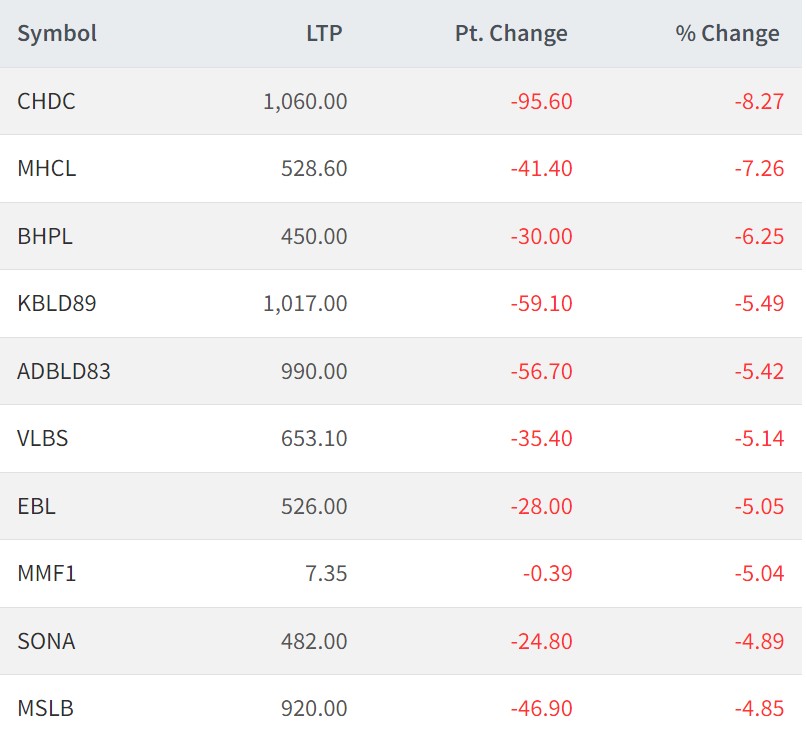Click the Symbol column header

point(57,33)
